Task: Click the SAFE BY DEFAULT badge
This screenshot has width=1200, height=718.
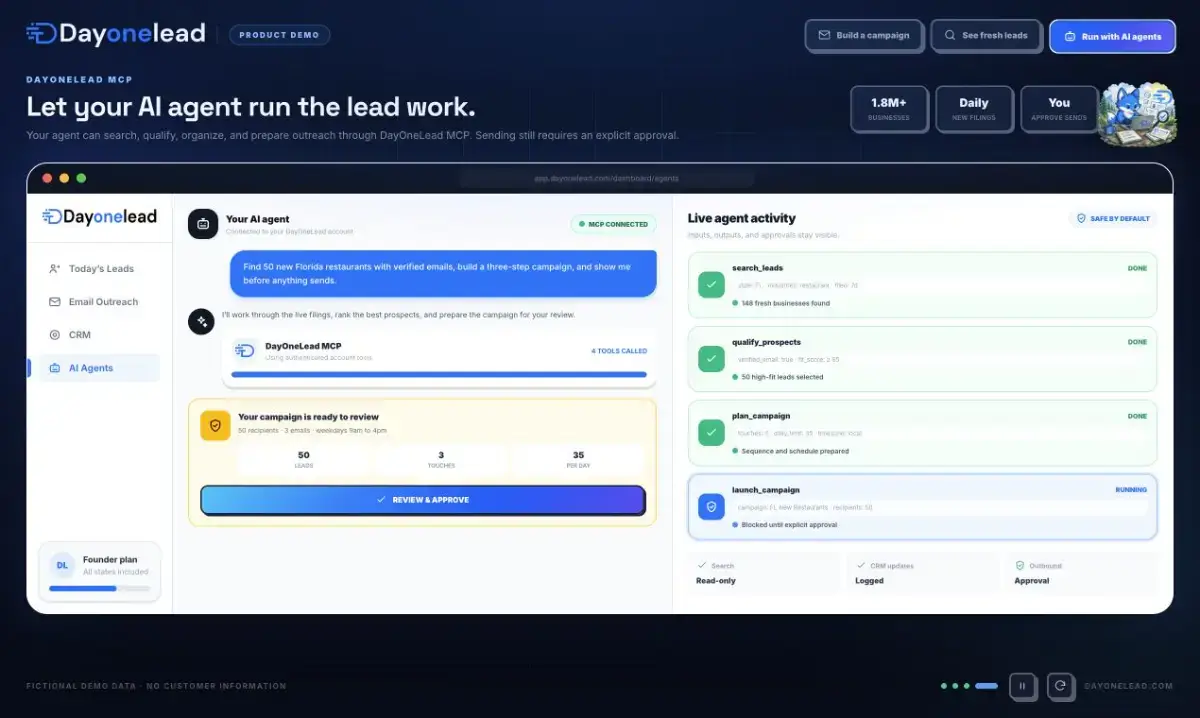Action: pos(1113,218)
